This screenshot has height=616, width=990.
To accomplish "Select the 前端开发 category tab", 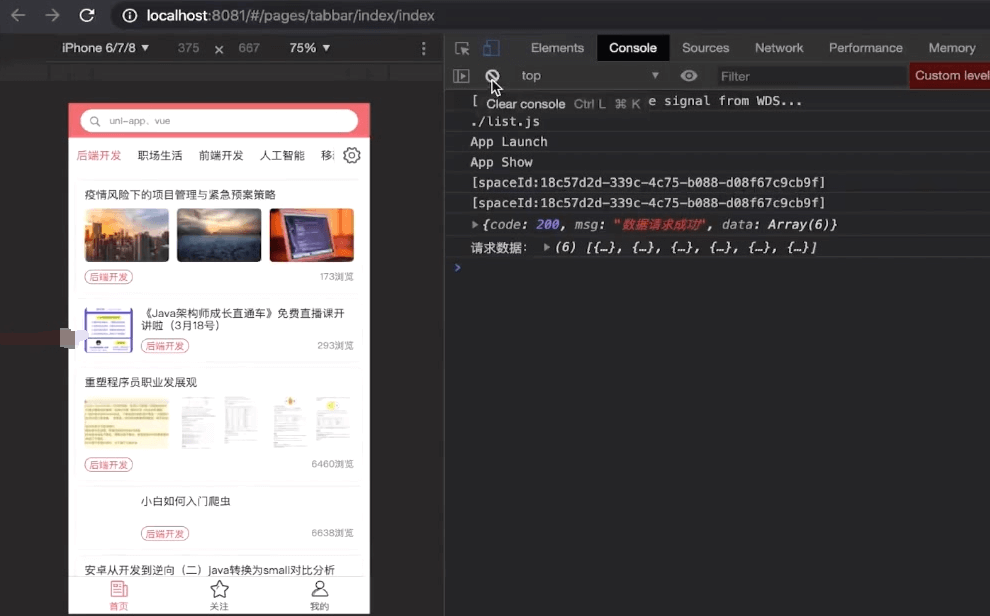I will click(x=221, y=155).
